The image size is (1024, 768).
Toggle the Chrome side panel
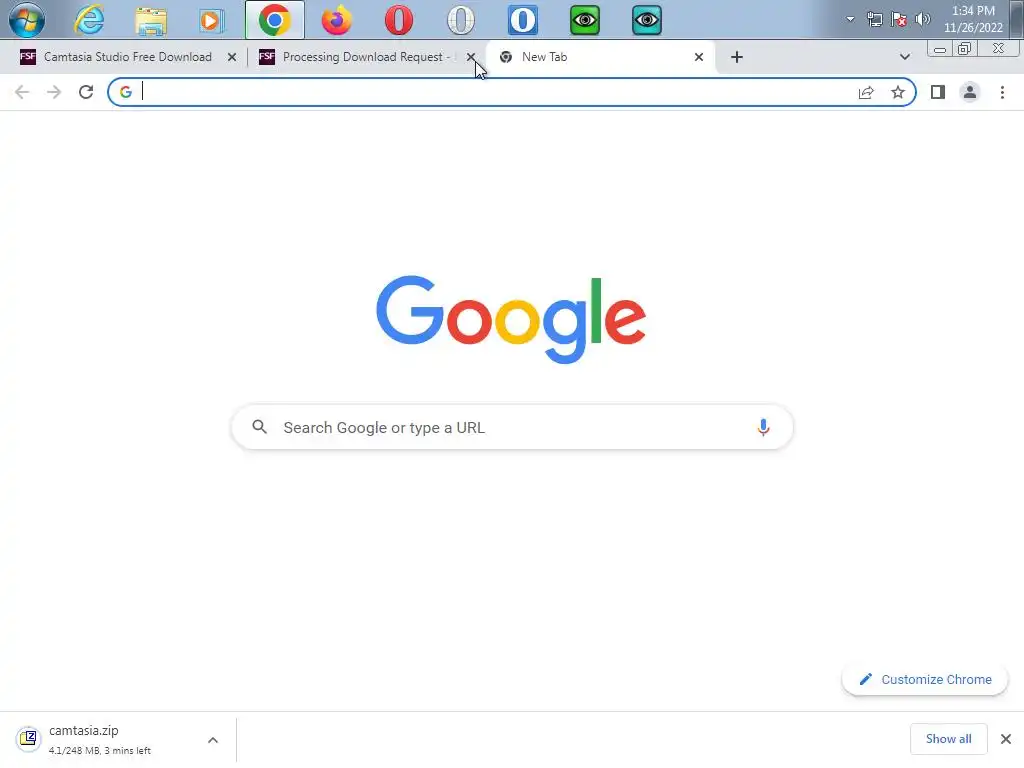click(938, 92)
